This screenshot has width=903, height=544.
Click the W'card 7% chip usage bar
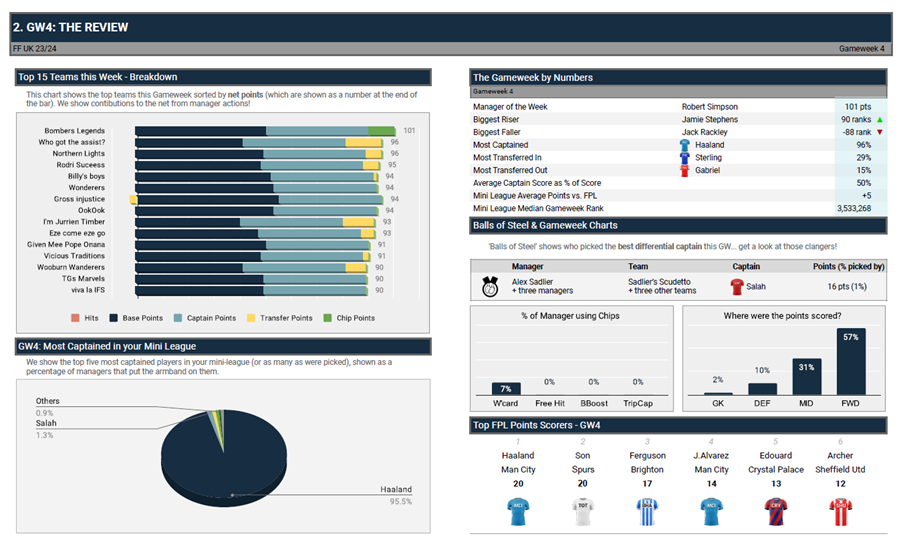pos(506,389)
